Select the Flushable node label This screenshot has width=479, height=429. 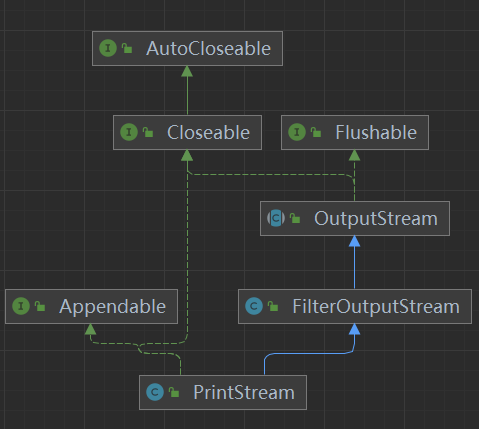tap(376, 132)
